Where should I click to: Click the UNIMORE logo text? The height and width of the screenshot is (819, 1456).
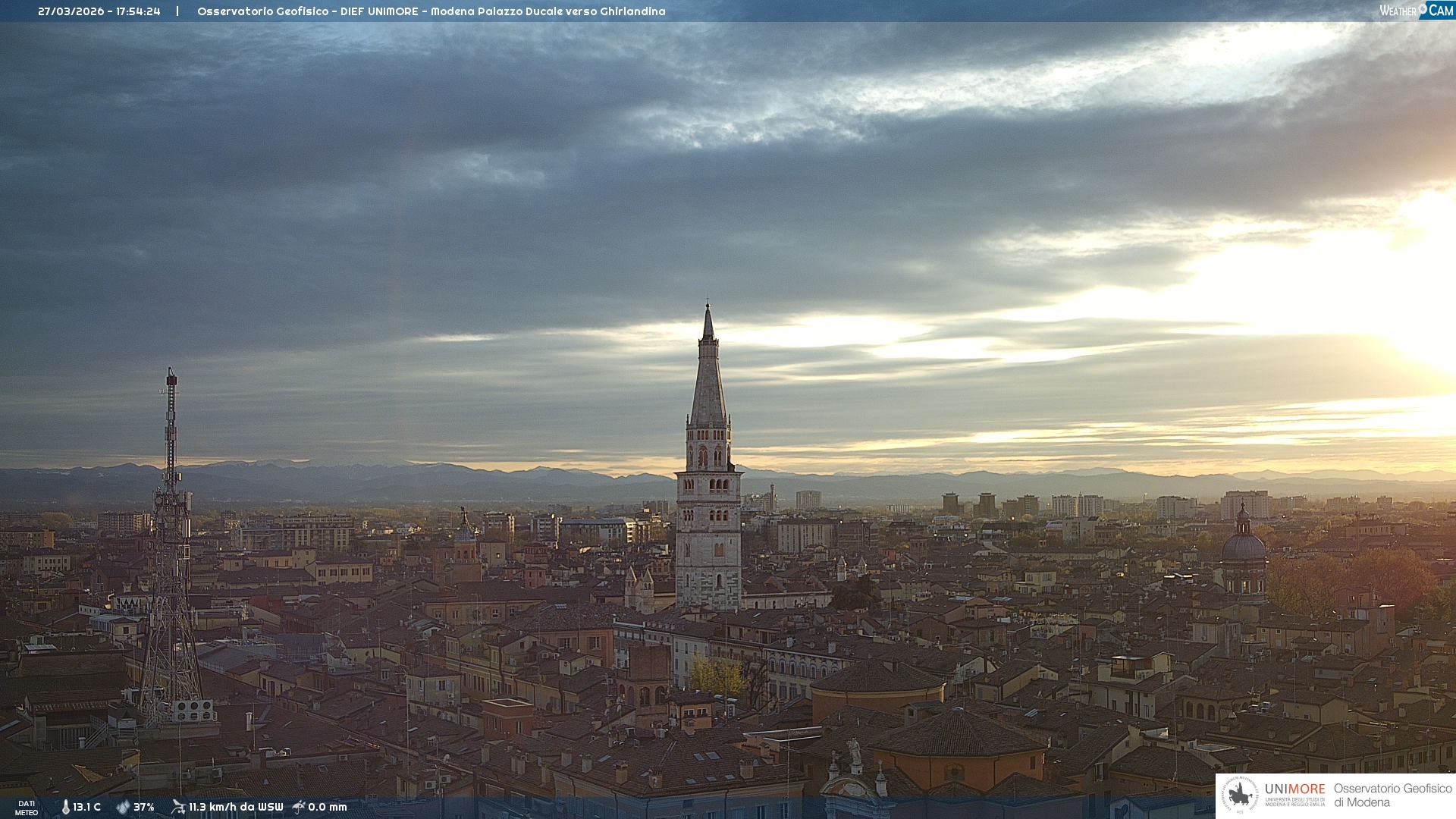point(1294,789)
